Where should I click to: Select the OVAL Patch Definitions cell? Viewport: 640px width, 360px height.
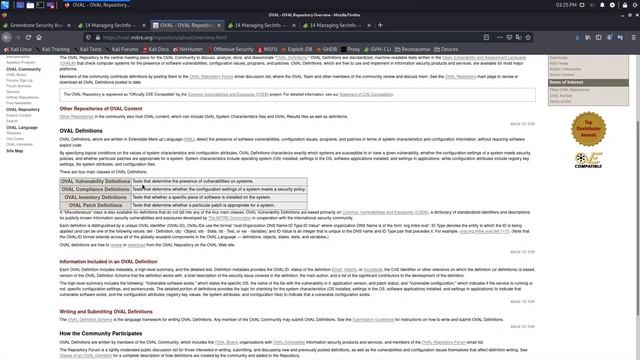[x=95, y=205]
